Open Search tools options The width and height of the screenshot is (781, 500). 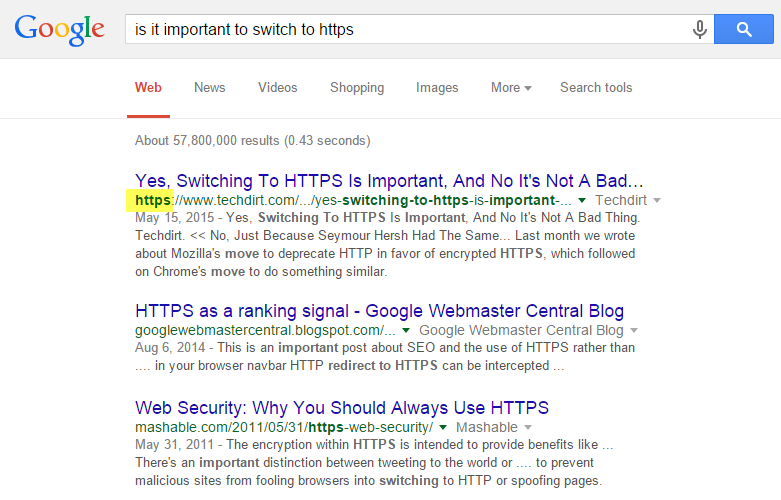pyautogui.click(x=596, y=88)
